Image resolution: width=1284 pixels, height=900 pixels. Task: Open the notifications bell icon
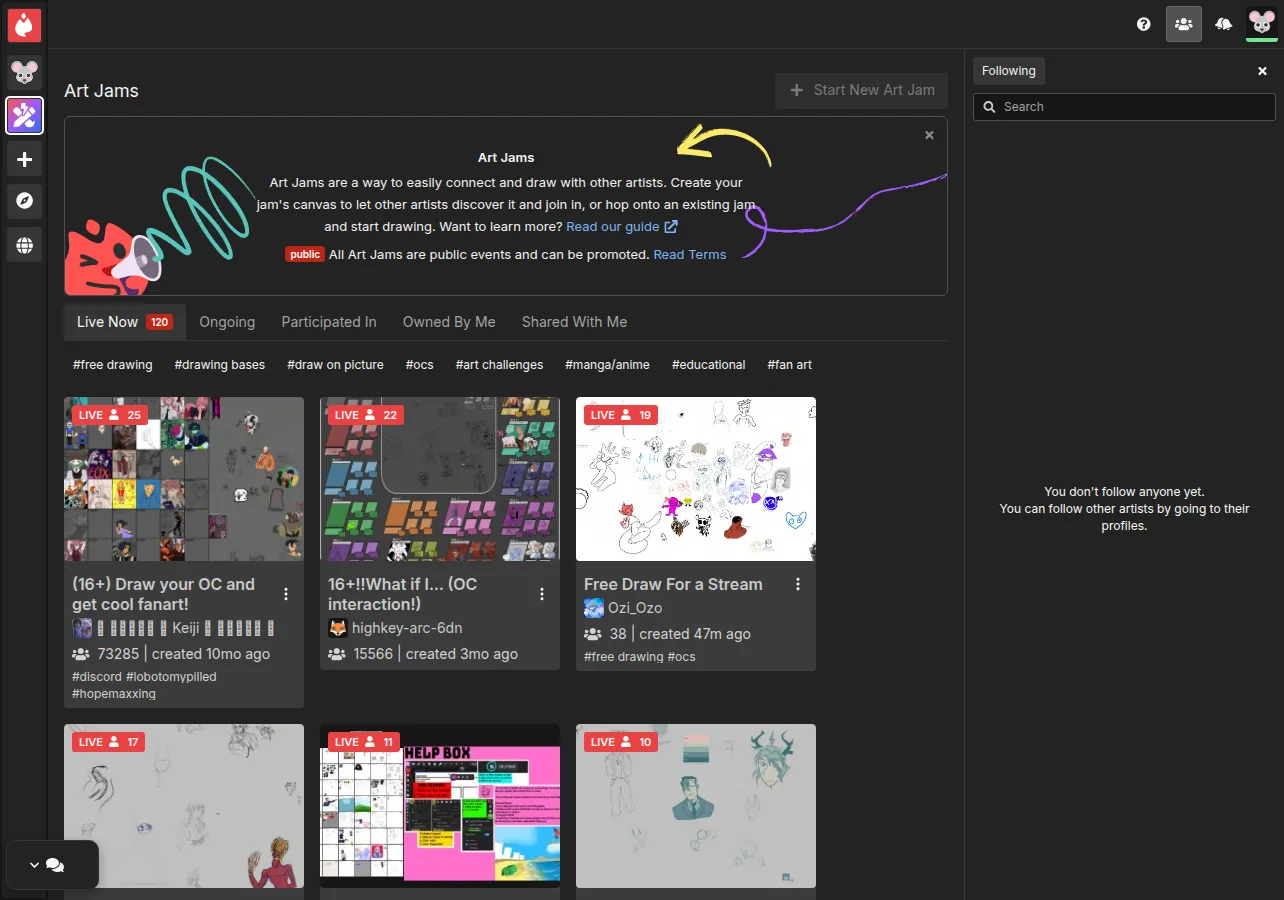pos(1224,24)
